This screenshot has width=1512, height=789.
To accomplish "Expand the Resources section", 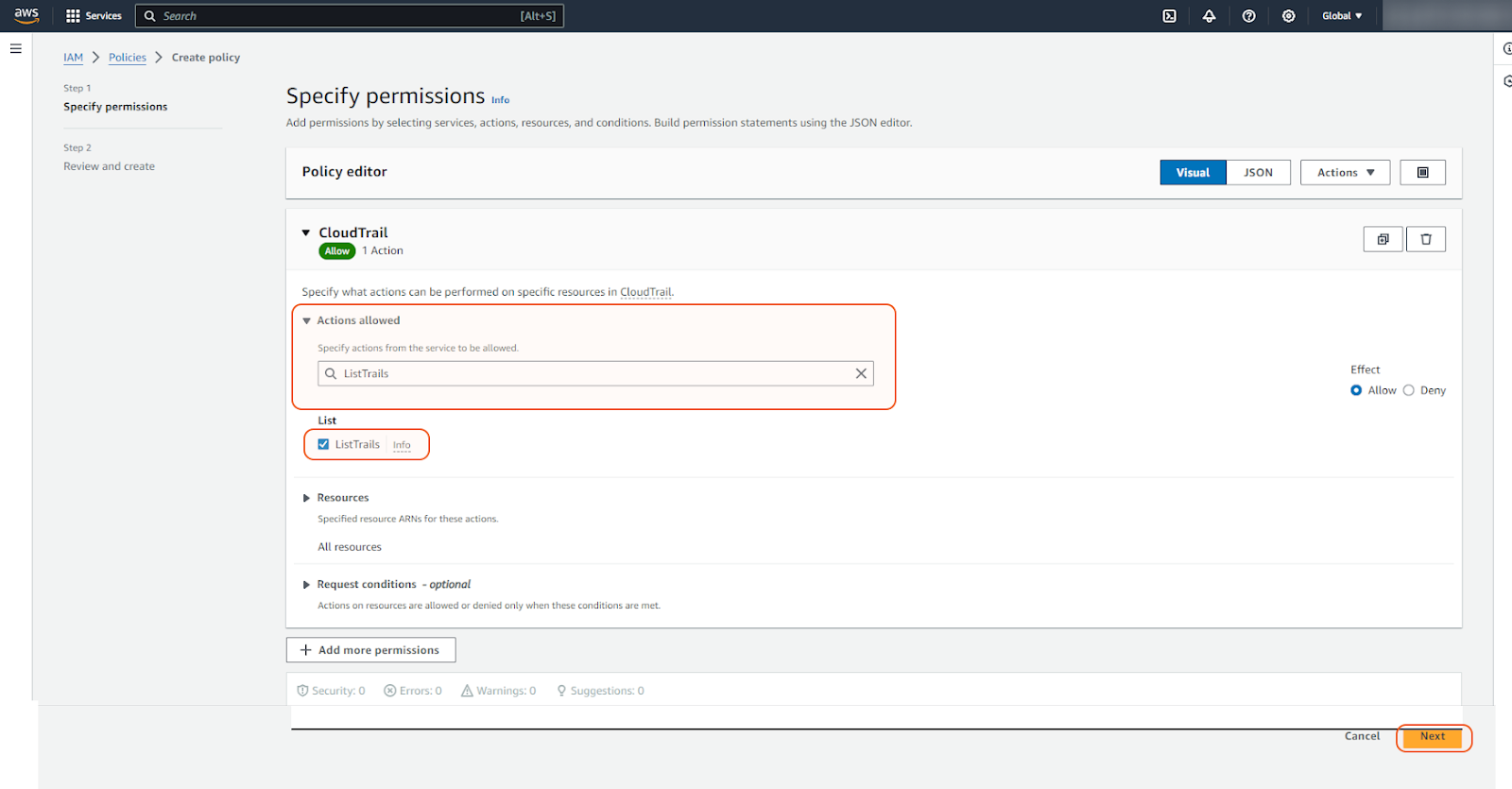I will pyautogui.click(x=306, y=498).
